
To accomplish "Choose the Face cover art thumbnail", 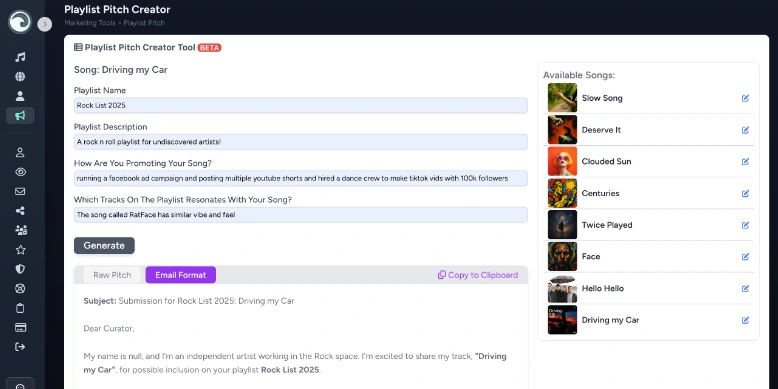I will pos(562,257).
